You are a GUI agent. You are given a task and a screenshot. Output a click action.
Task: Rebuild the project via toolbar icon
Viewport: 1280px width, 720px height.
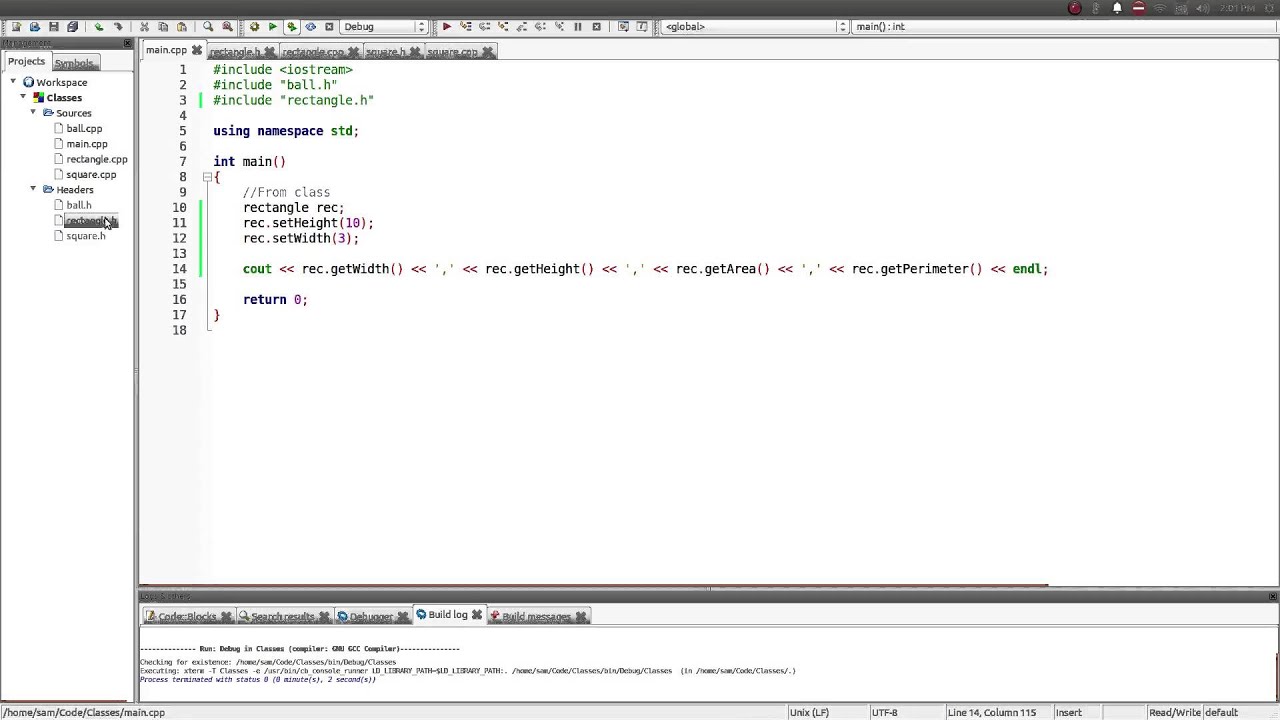point(310,27)
